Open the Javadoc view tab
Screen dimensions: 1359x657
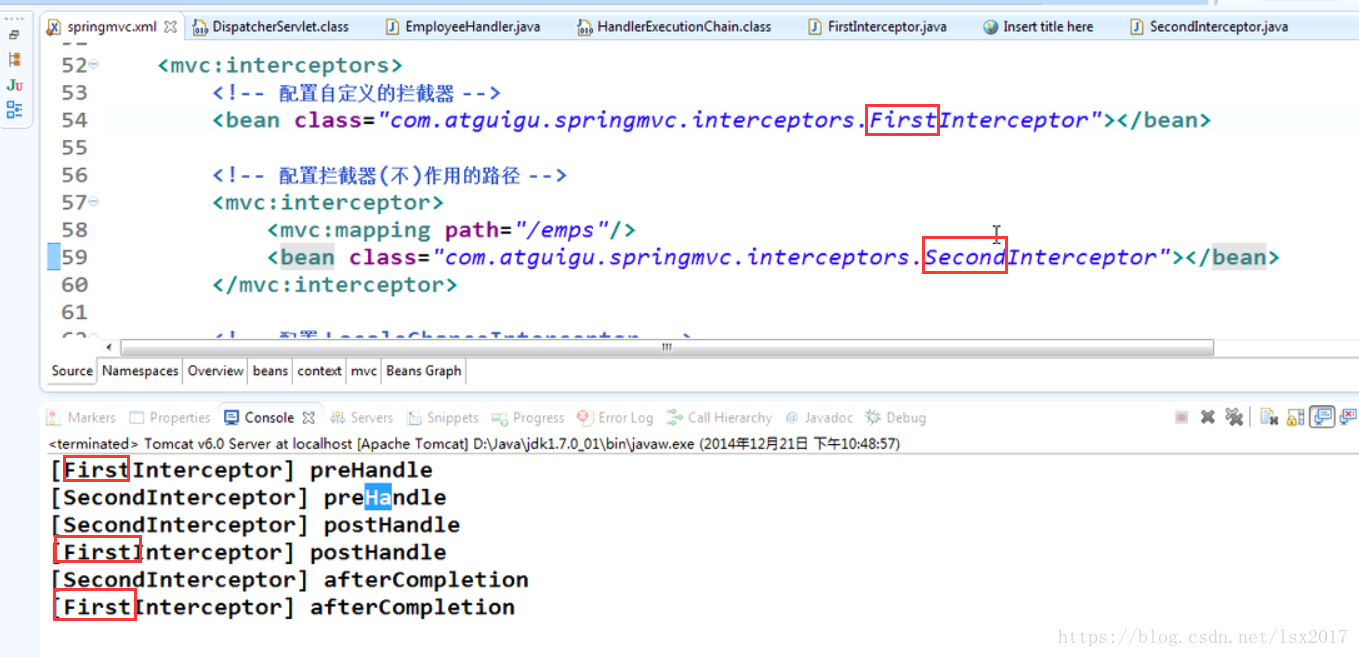pos(820,418)
